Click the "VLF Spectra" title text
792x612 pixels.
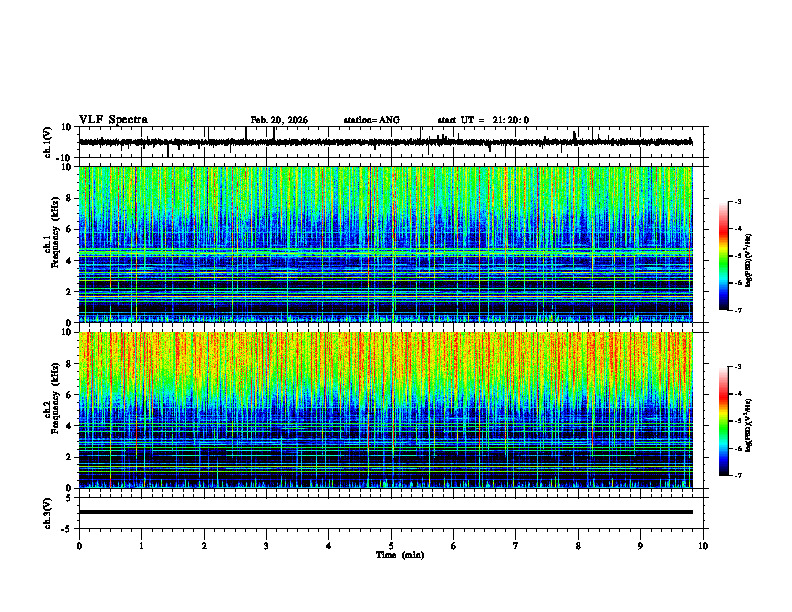[x=113, y=120]
